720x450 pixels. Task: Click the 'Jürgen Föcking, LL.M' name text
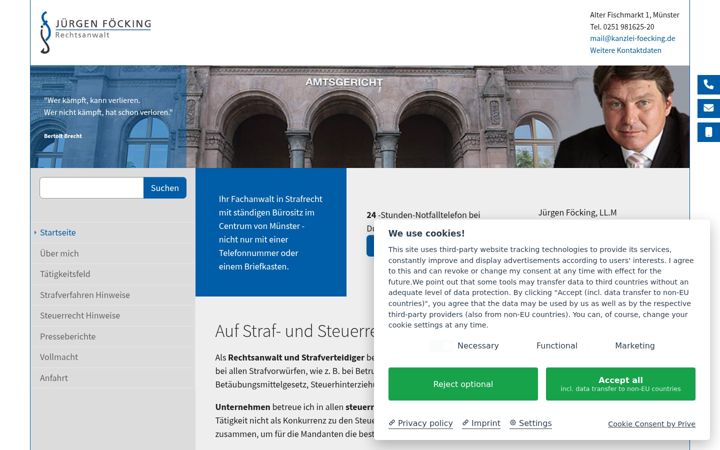pos(577,213)
